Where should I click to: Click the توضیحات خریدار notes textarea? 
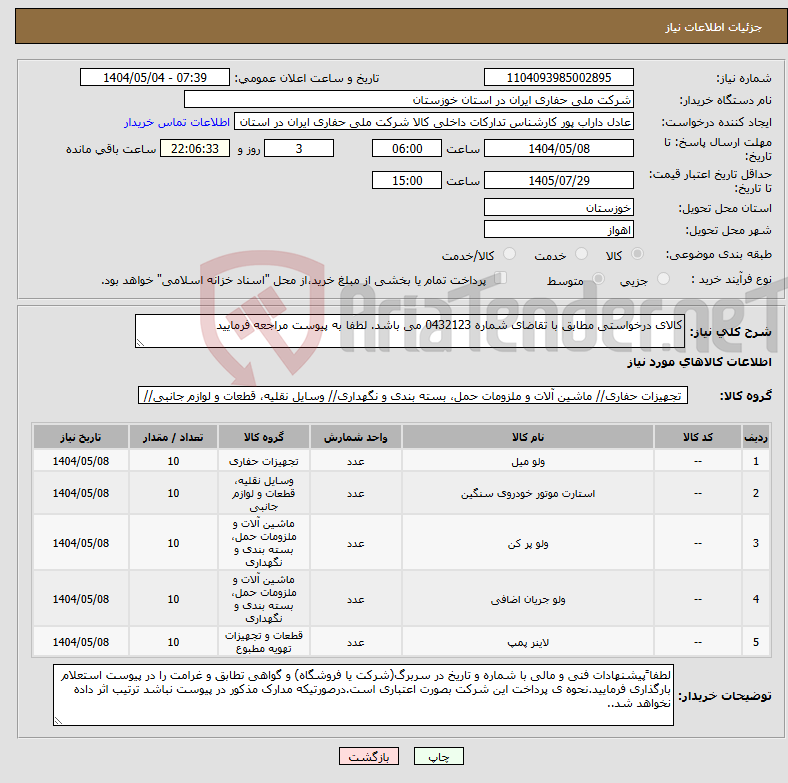coord(363,695)
